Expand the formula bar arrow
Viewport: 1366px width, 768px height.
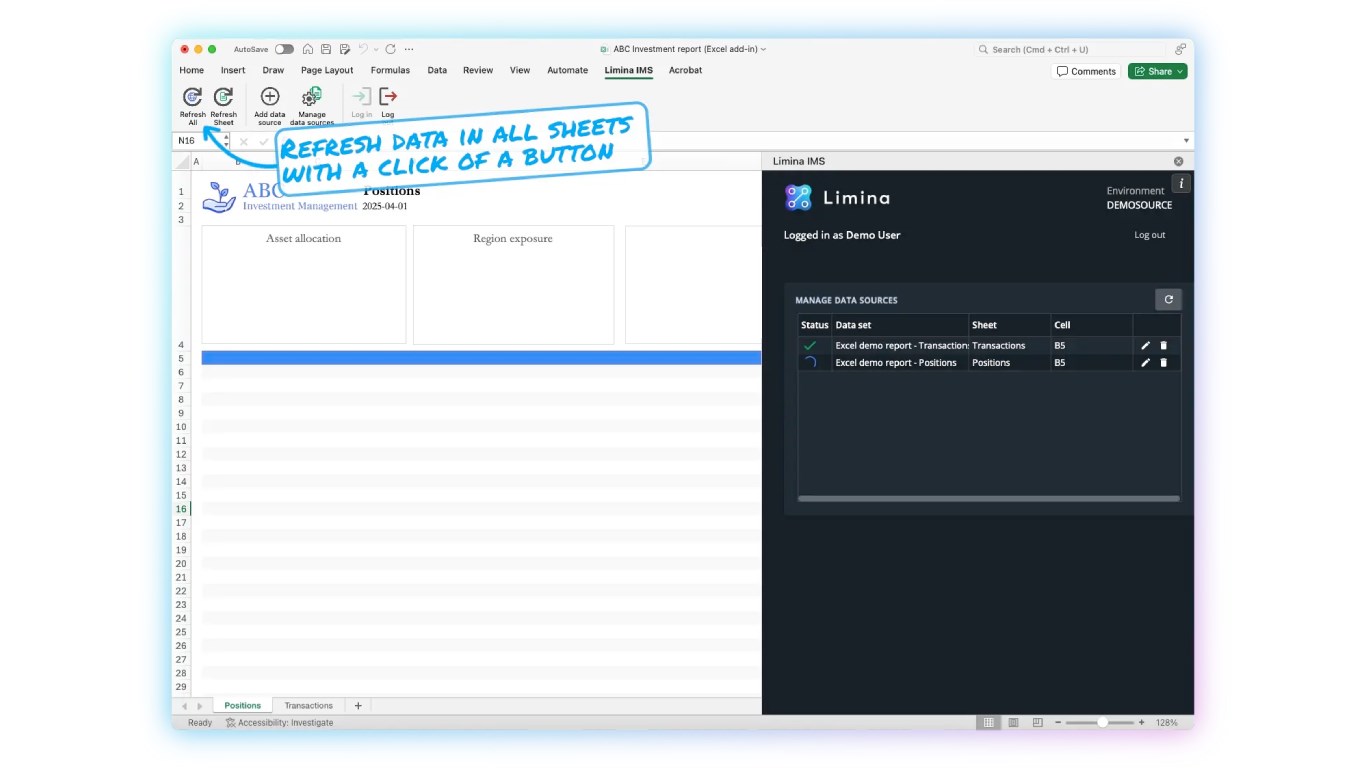click(x=1186, y=141)
